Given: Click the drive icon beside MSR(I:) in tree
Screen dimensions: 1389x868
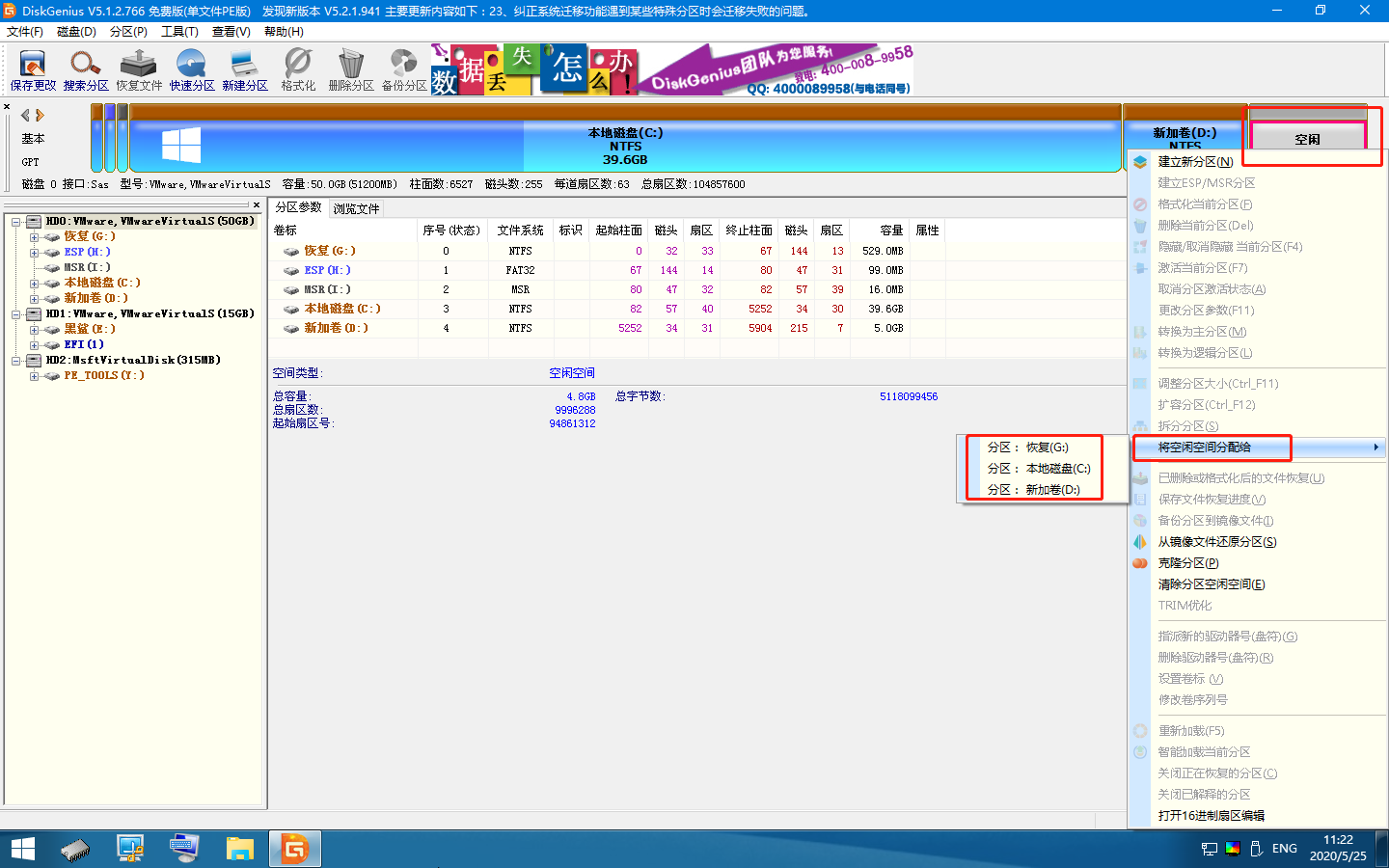Looking at the screenshot, I should pos(52,267).
